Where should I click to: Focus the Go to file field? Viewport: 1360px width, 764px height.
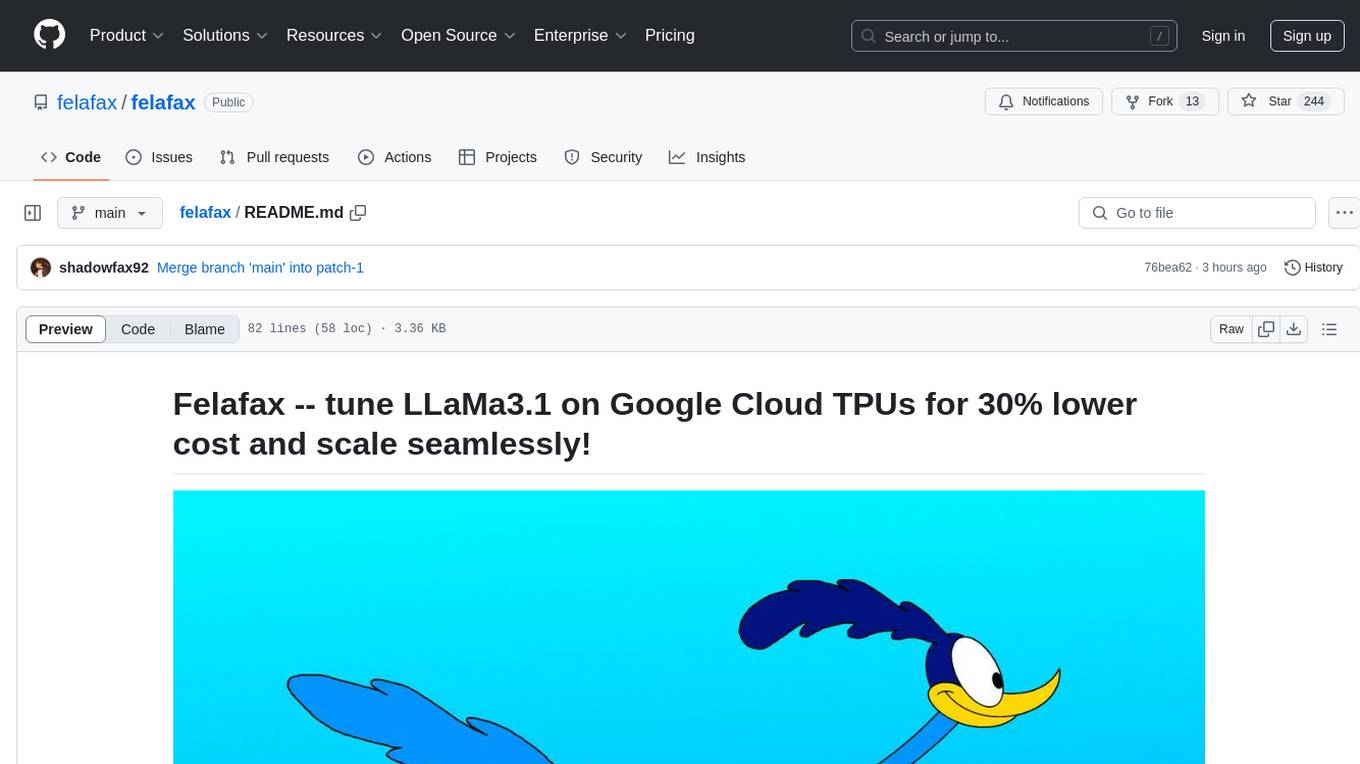(x=1197, y=213)
